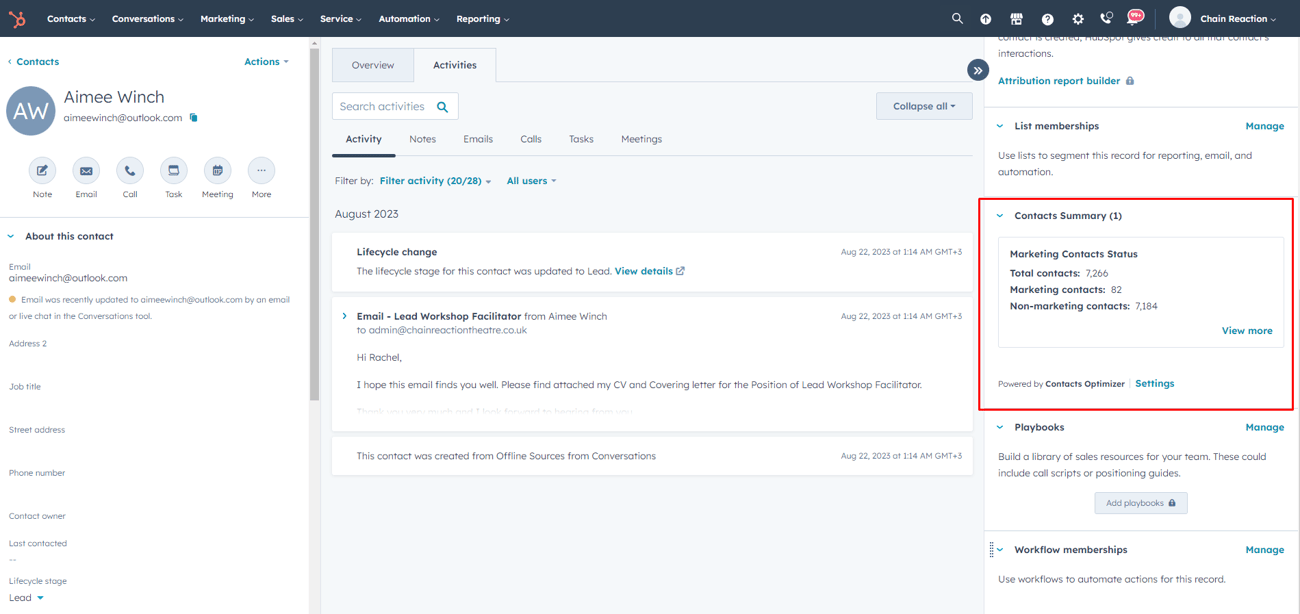Screen dimensions: 1300x614
Task: Open the Email compose icon
Action: pos(85,172)
